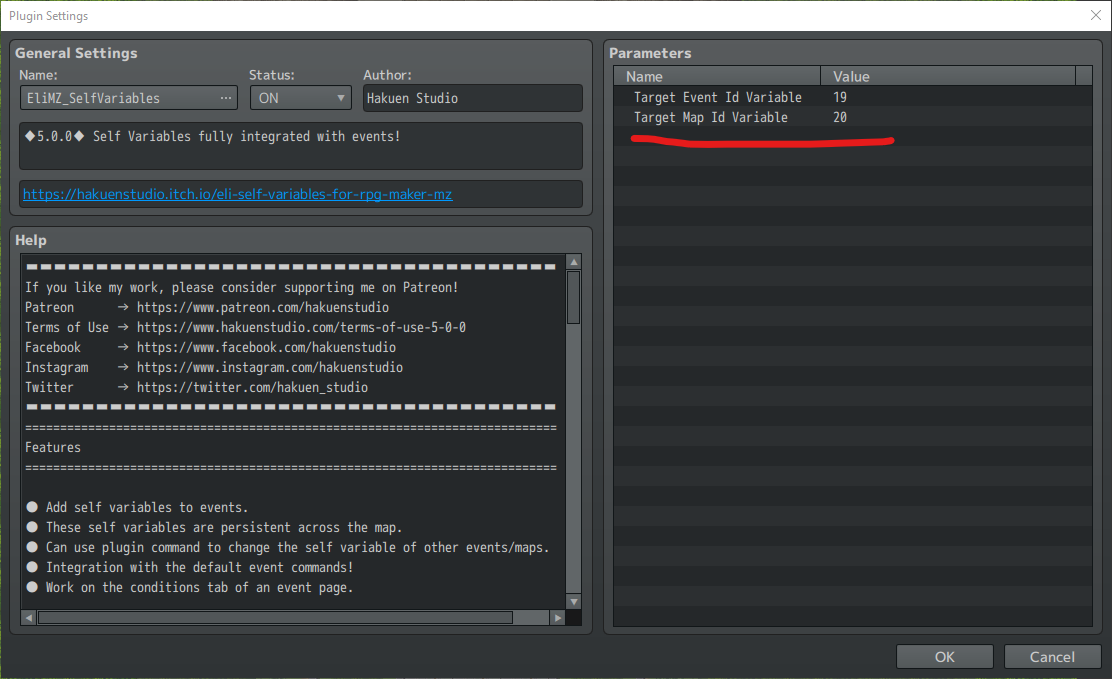Discard changes with the Cancel button
The height and width of the screenshot is (679, 1112).
[1052, 656]
